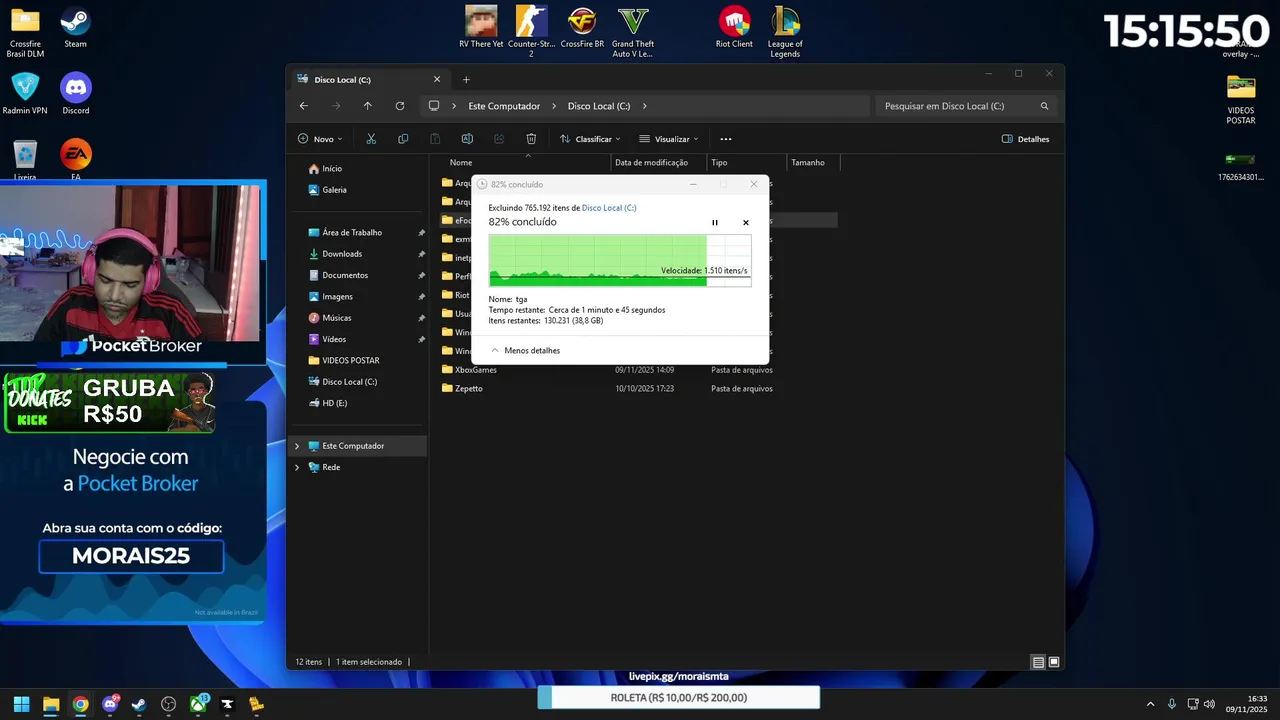Go back in File Explorer
This screenshot has width=1280, height=720.
pyautogui.click(x=304, y=106)
